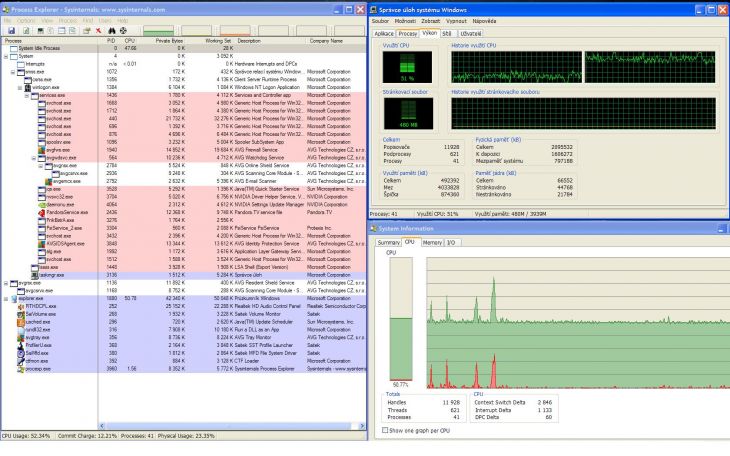This screenshot has height=456, width=730.
Task: Toggle Show Process Tree toolbar icon
Action: [51, 31]
